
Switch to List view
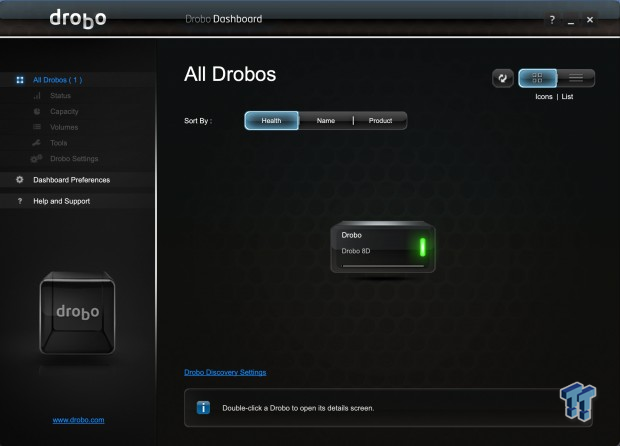pos(576,78)
